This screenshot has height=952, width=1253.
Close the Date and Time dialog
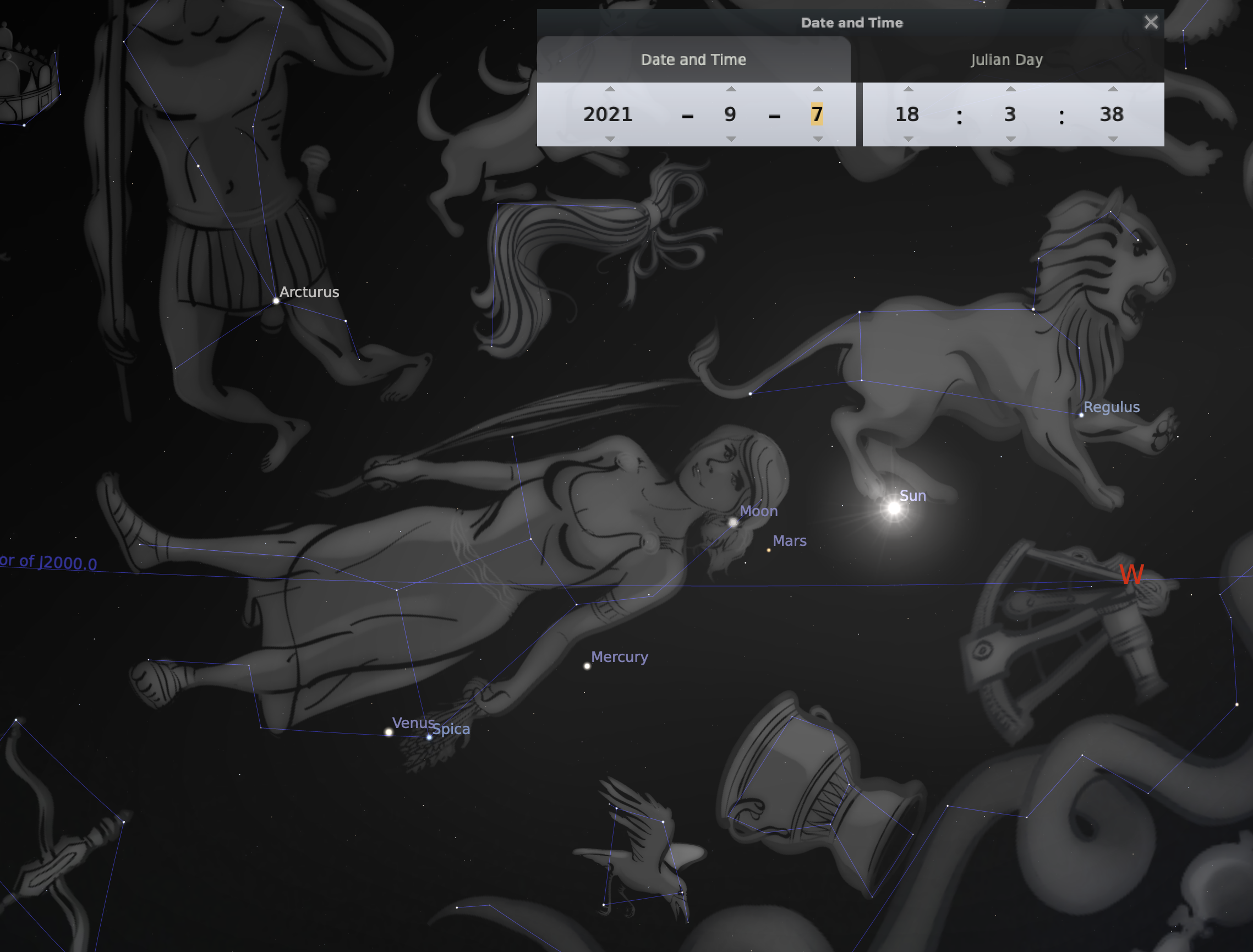[x=1151, y=22]
